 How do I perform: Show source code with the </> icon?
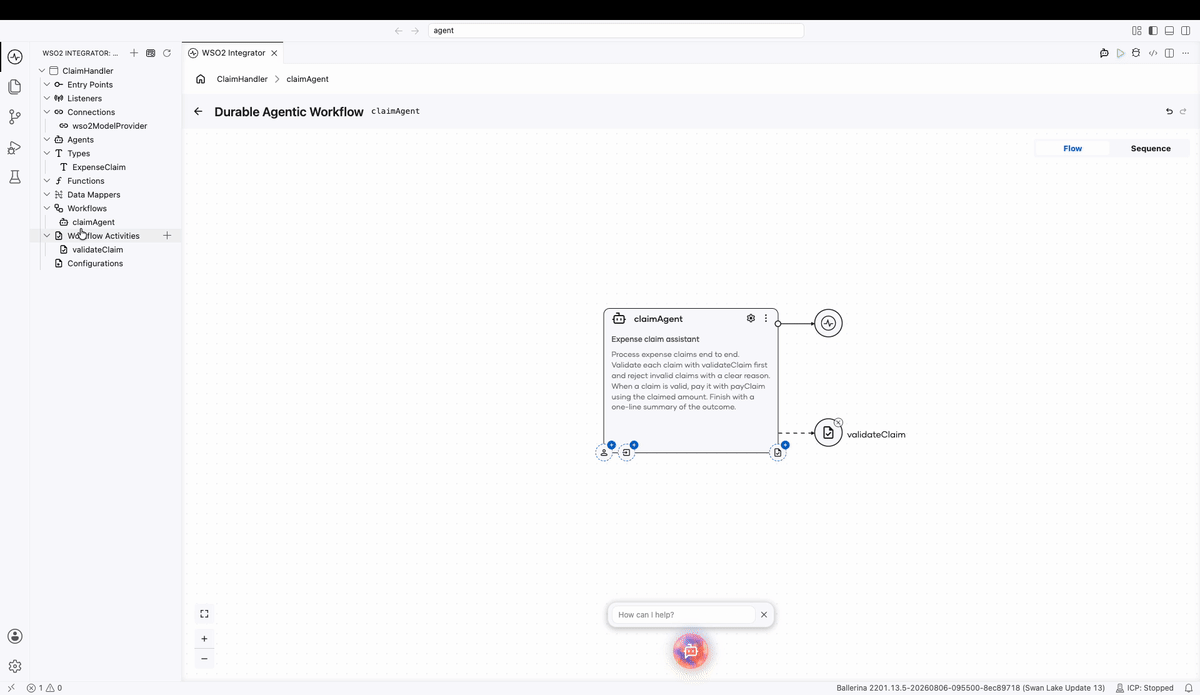(1153, 53)
